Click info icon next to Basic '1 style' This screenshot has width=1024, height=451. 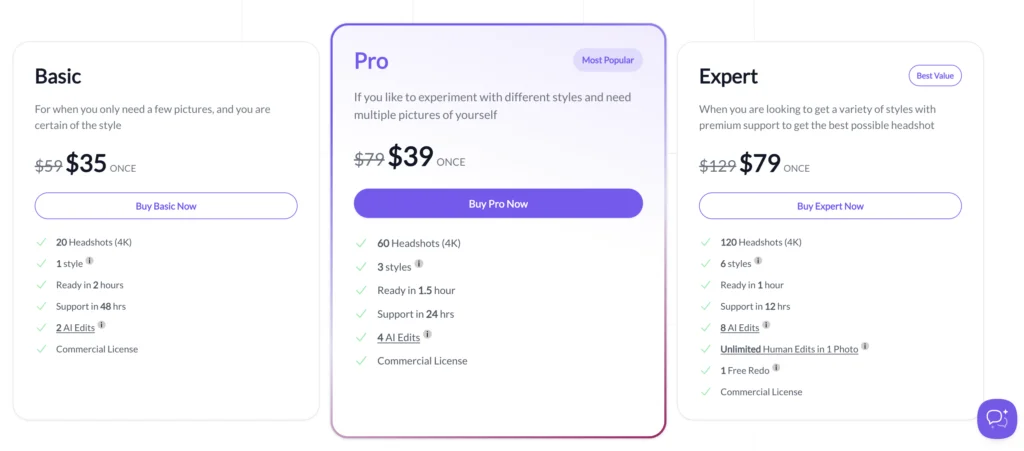[x=90, y=262]
